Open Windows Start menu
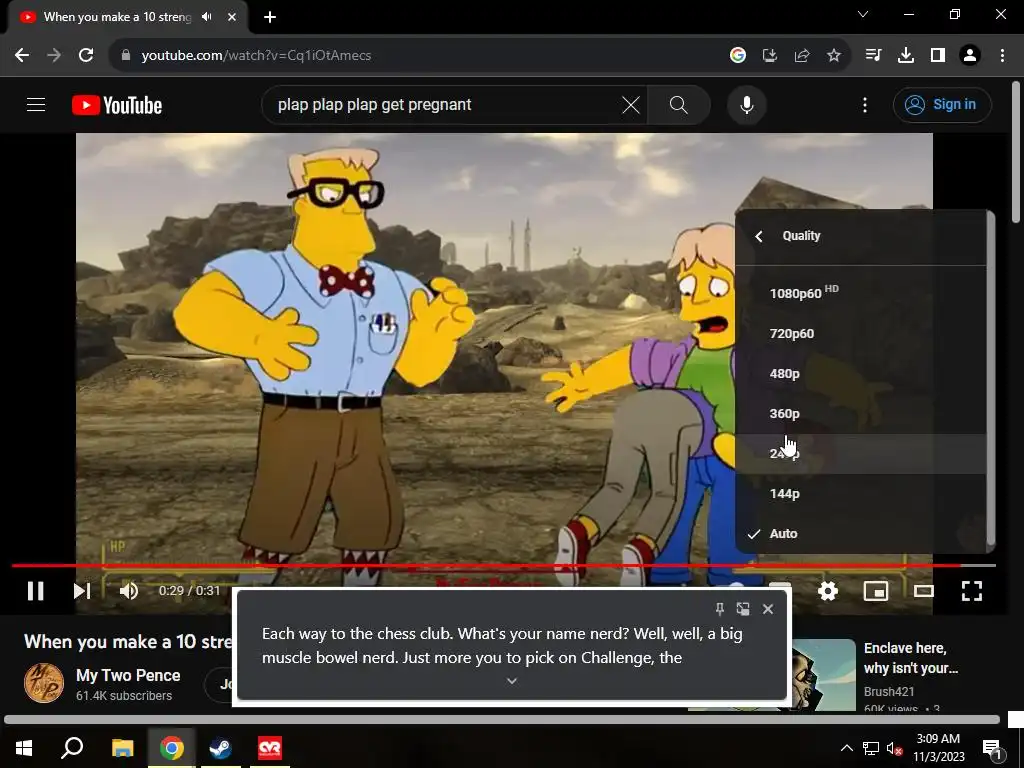The image size is (1024, 768). pyautogui.click(x=24, y=748)
